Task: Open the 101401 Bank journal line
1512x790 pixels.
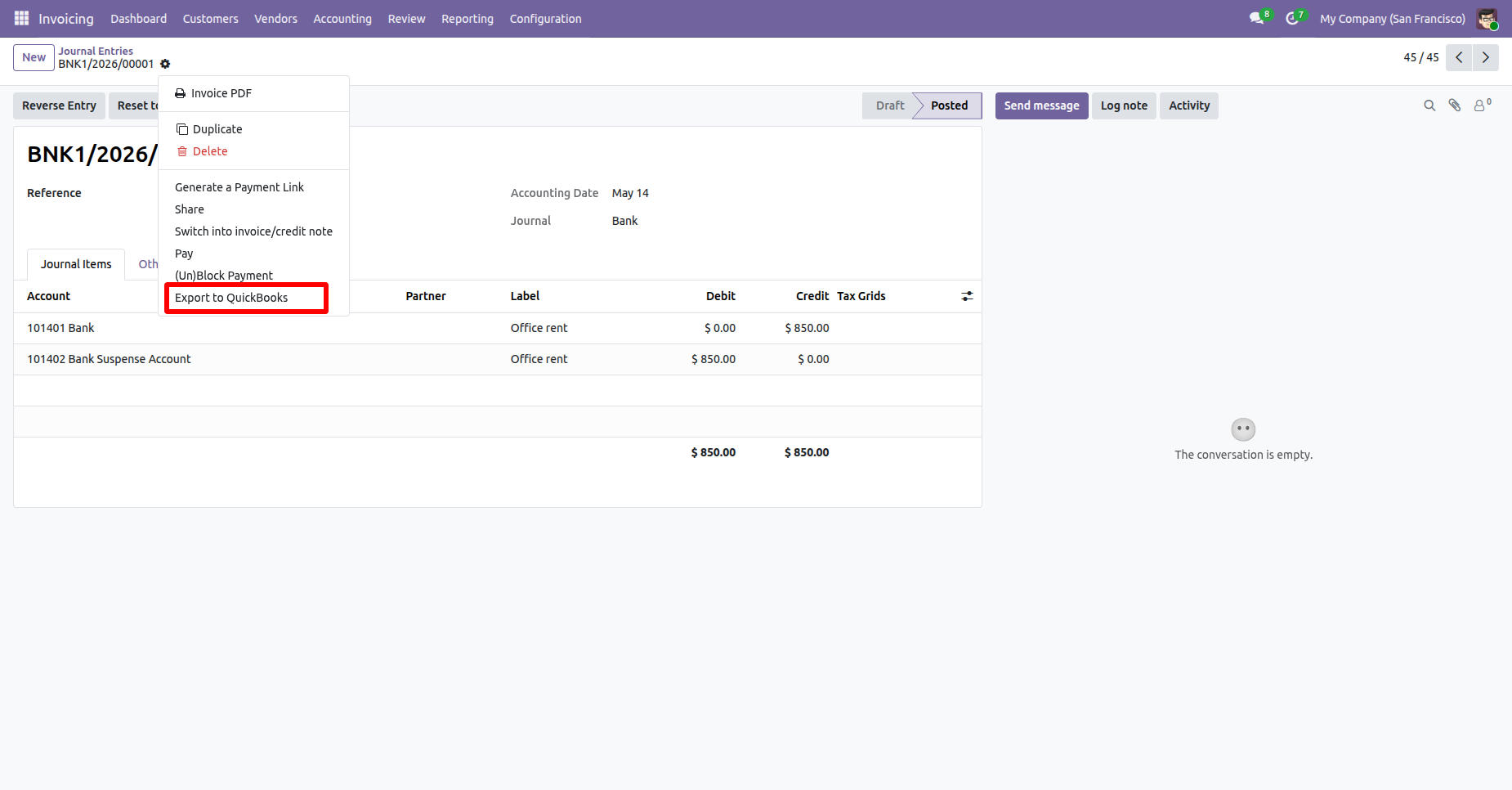Action: (497, 328)
